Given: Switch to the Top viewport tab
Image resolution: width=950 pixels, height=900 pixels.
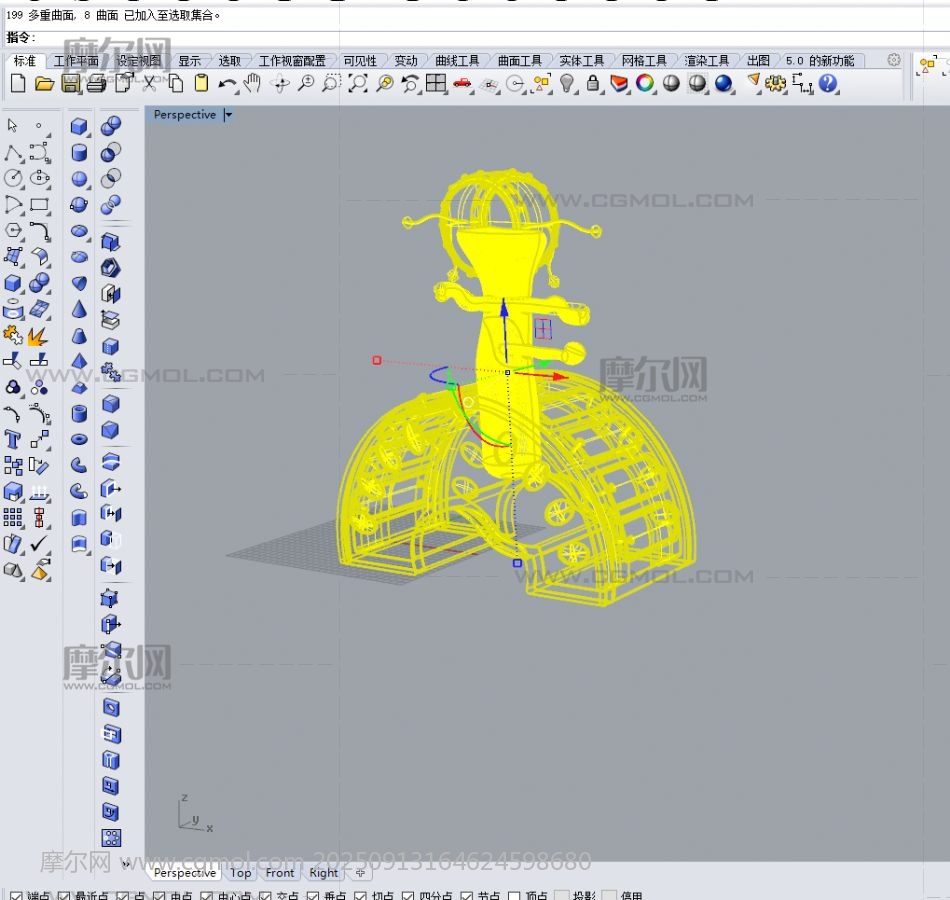Looking at the screenshot, I should click(x=240, y=873).
